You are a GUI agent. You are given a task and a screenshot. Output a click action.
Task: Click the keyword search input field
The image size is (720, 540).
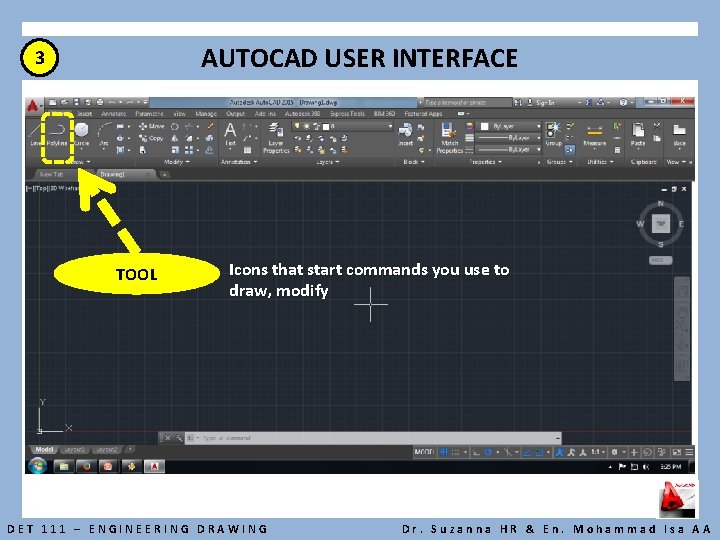tap(466, 102)
